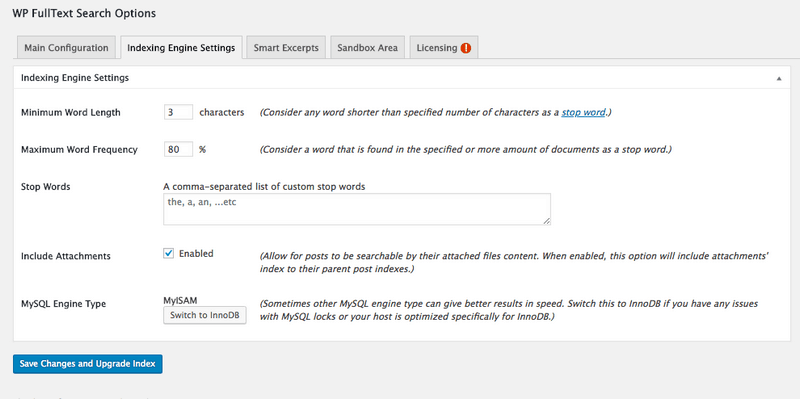Click the 'characters' unit label
This screenshot has width=800, height=399.
221,112
